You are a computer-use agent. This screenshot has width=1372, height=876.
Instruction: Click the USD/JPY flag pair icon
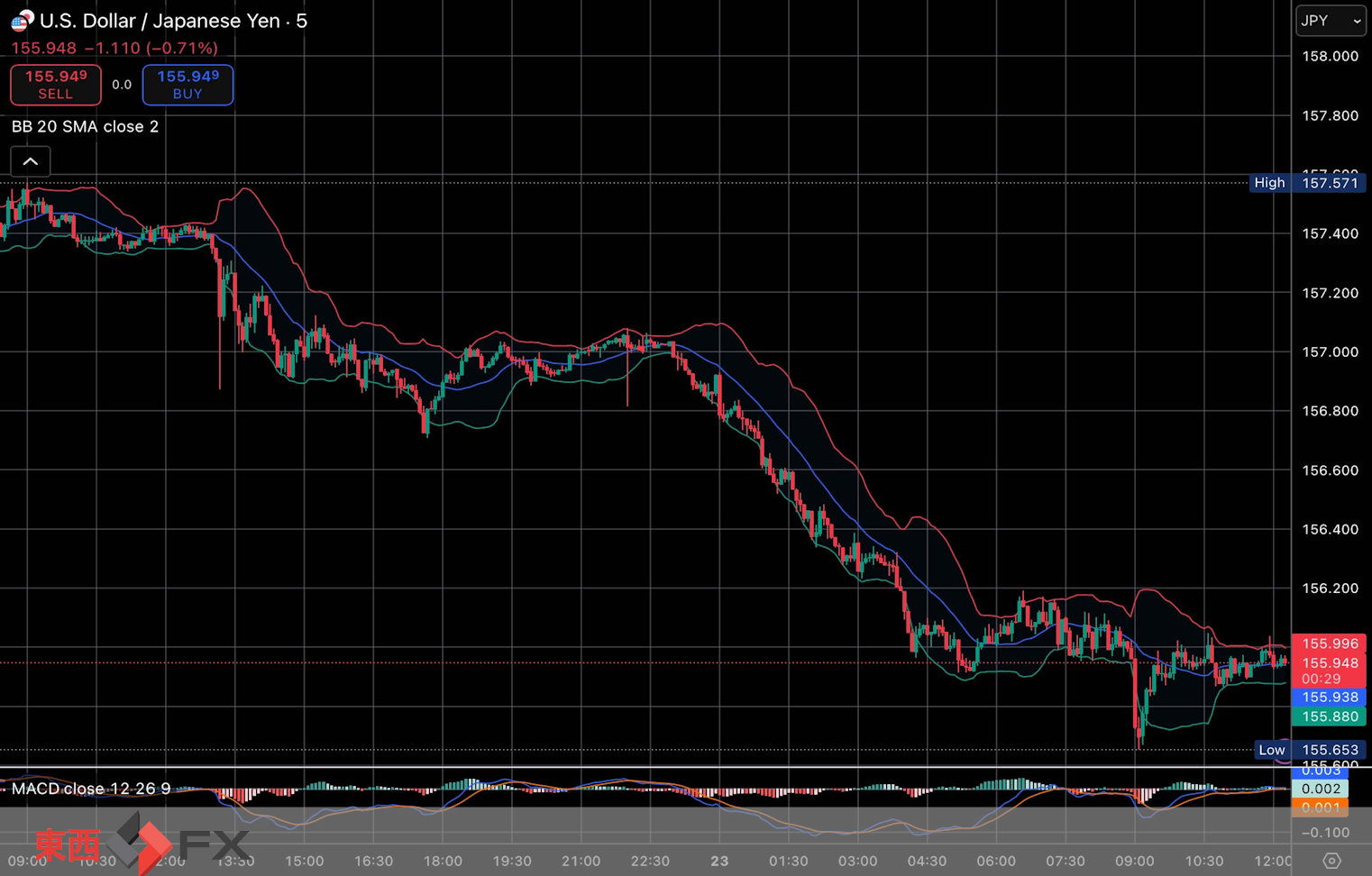tap(22, 20)
